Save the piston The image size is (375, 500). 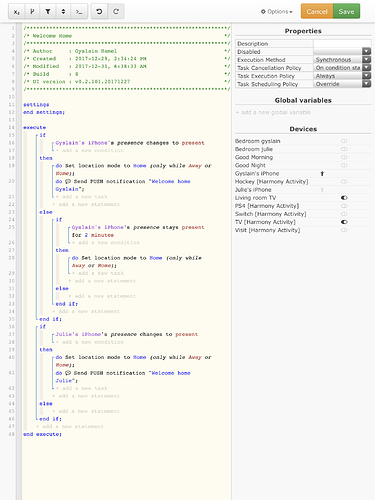point(346,11)
